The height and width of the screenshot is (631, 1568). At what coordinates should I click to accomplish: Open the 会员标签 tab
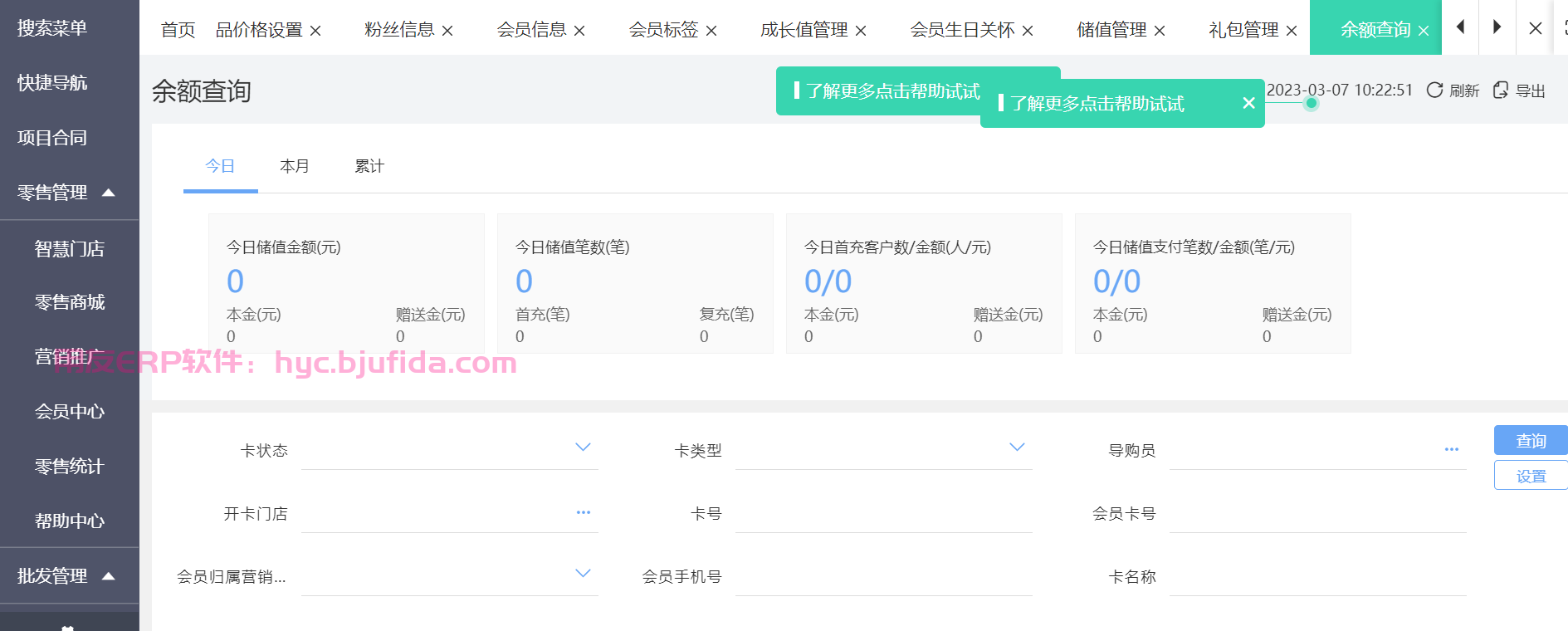point(663,30)
